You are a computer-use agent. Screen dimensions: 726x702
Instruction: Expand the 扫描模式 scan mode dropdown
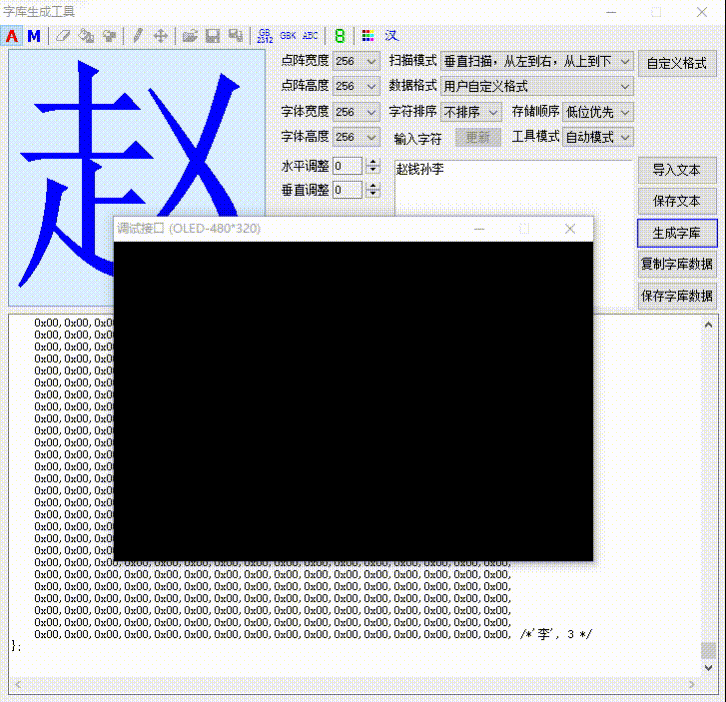(x=537, y=61)
